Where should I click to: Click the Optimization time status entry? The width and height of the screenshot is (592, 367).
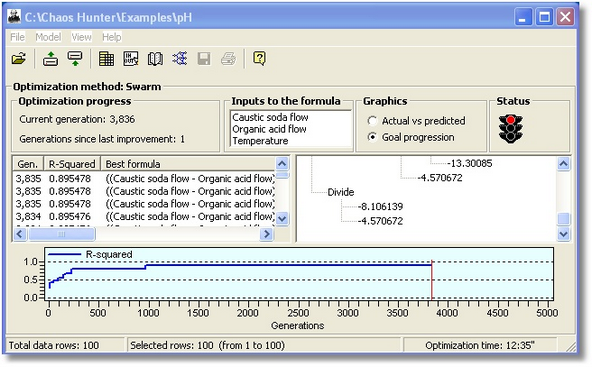coord(480,345)
